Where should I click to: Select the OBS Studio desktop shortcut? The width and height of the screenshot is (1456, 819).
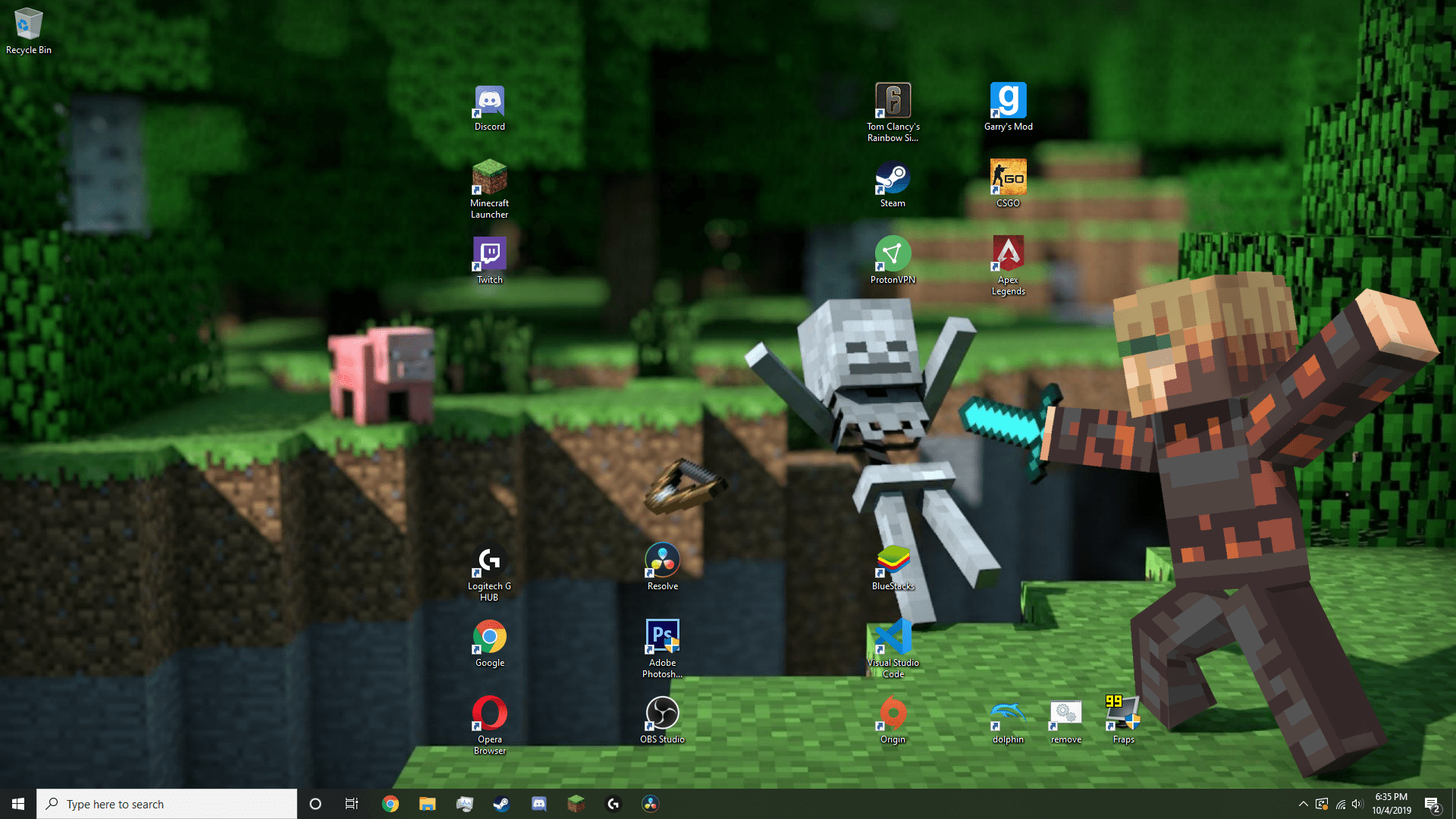click(x=663, y=720)
